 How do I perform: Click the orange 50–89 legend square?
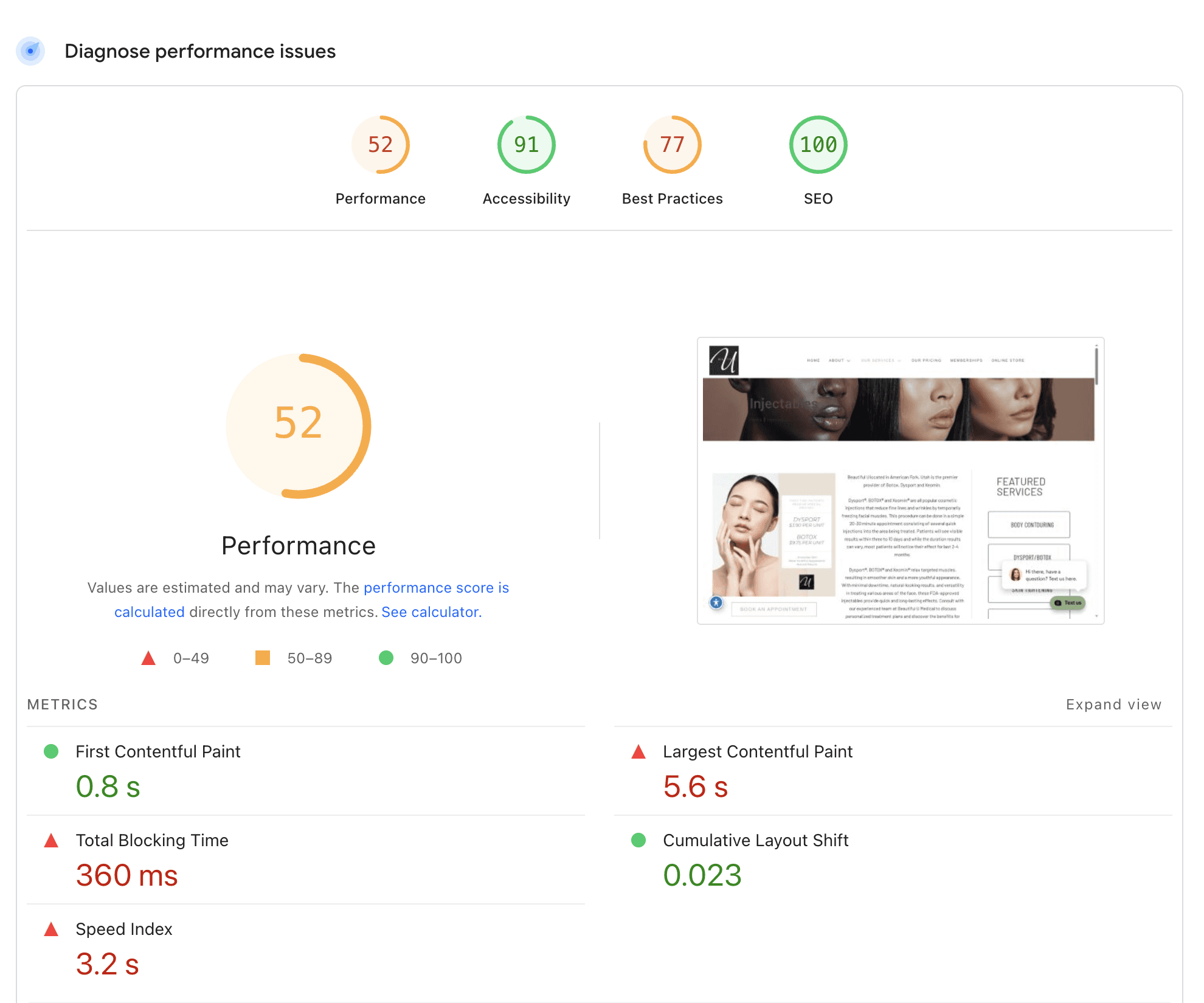click(x=263, y=658)
